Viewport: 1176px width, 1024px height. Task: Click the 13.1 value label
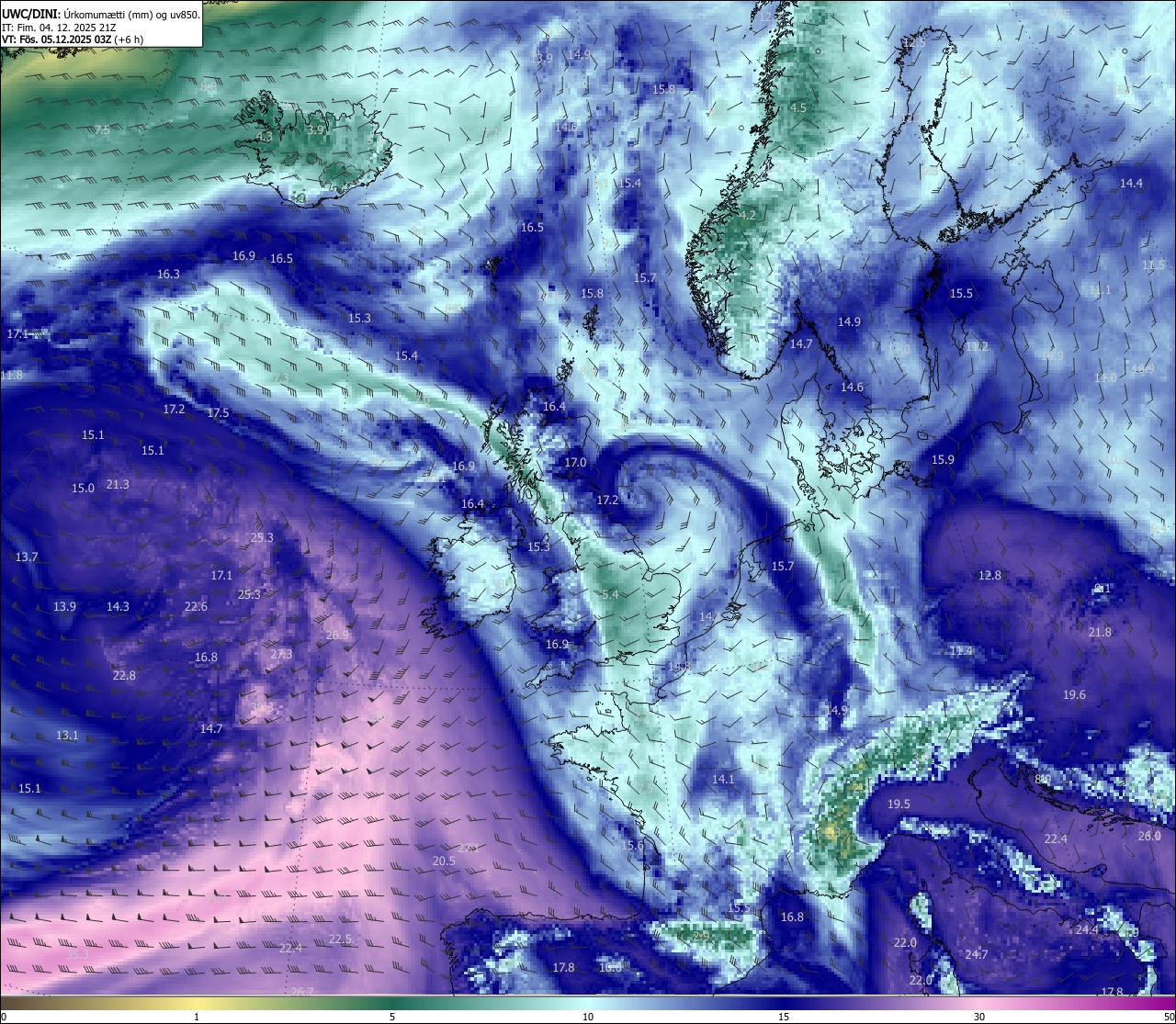coord(67,735)
